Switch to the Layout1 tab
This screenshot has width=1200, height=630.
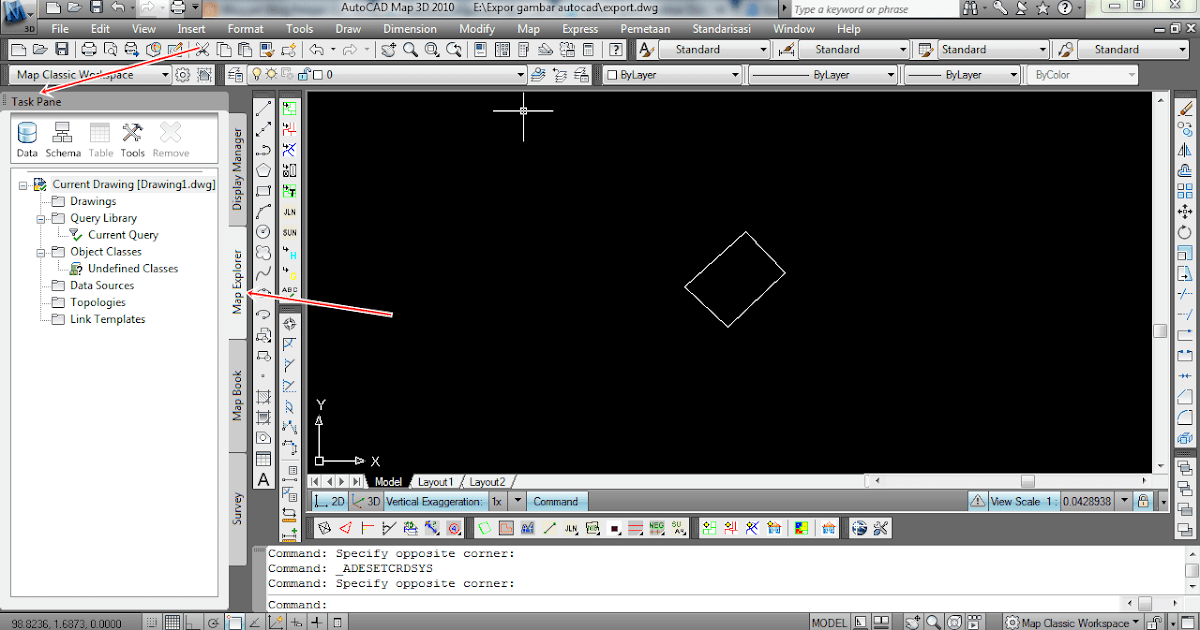point(435,482)
